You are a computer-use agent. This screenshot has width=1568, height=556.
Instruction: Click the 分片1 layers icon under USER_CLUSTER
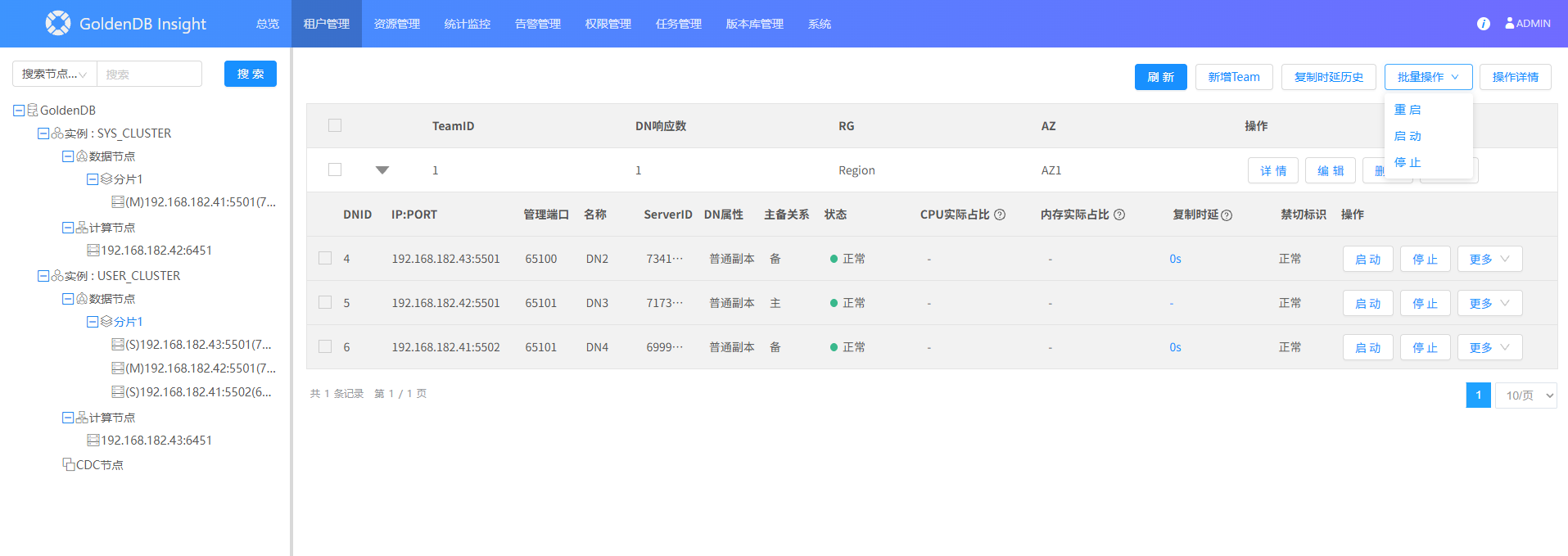pos(106,322)
